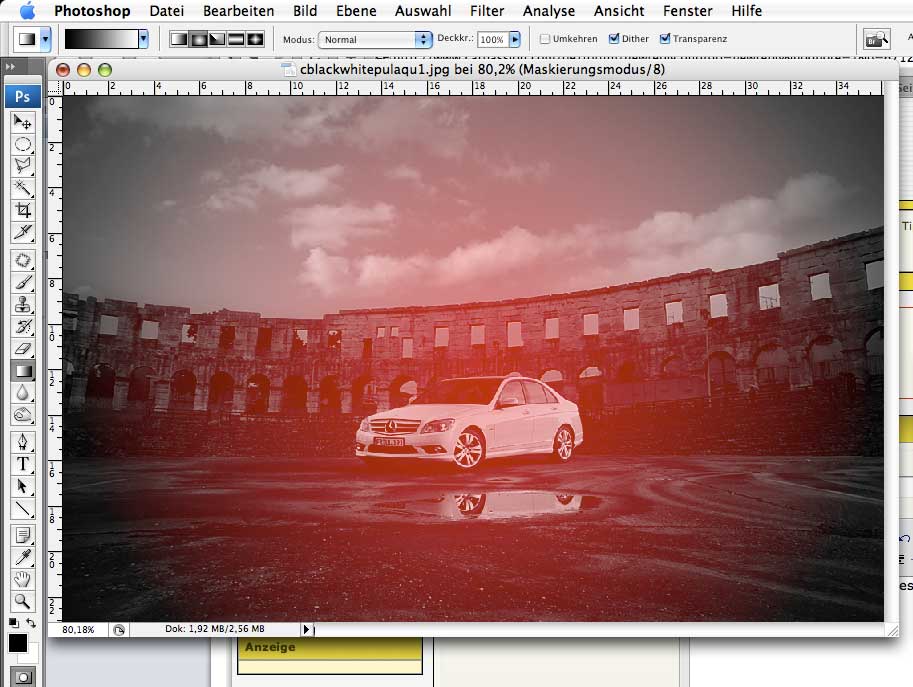Activate the Clone Stamp tool
Viewport: 913px width, 687px height.
22,305
